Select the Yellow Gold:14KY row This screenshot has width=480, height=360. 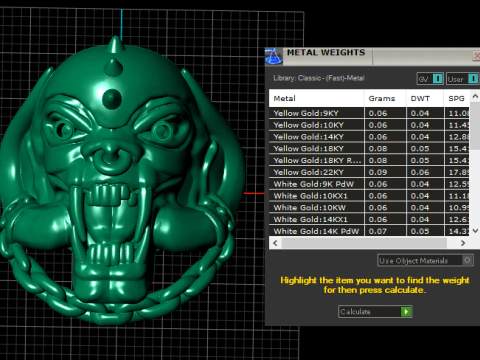[x=369, y=137]
